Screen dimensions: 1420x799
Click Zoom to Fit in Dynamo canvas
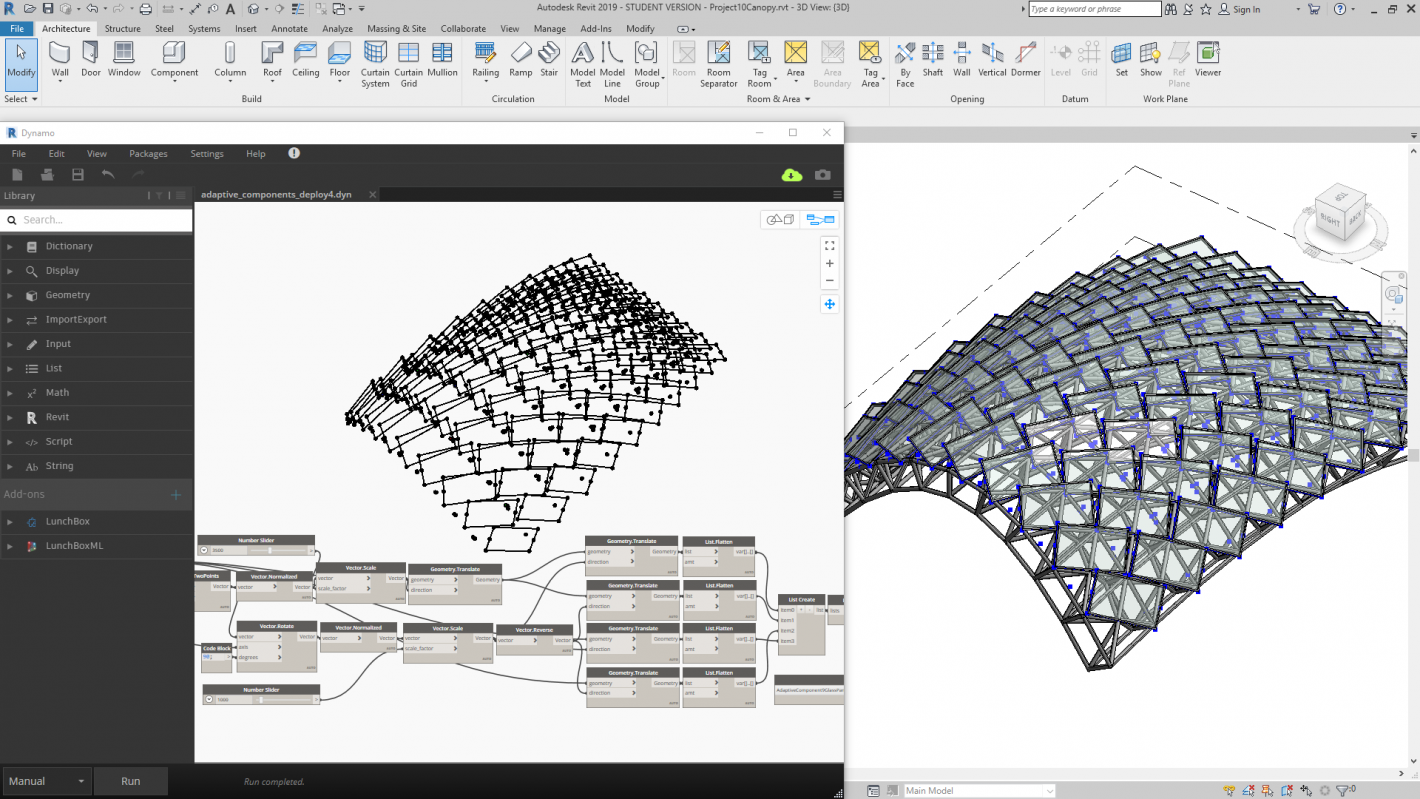coord(829,246)
